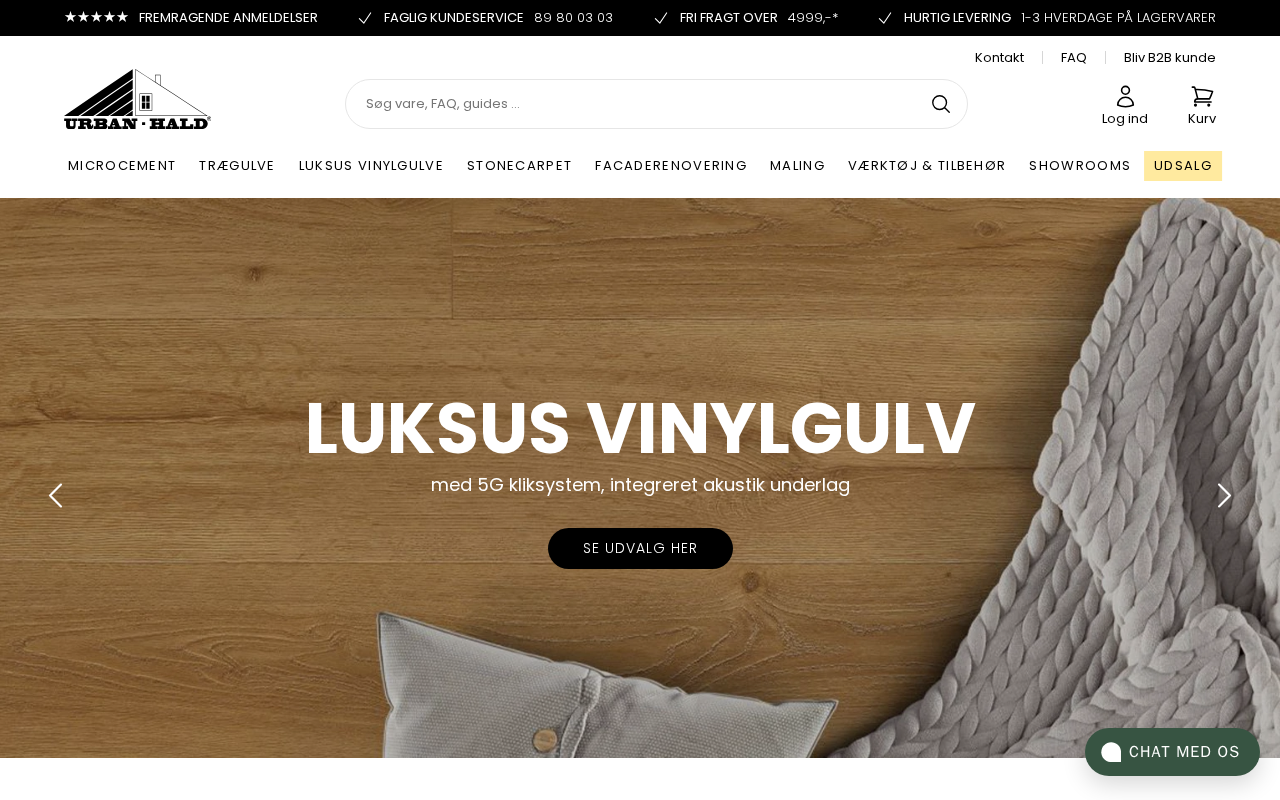Go to previous hero slide arrow
Image resolution: width=1280 pixels, height=800 pixels.
click(x=56, y=495)
